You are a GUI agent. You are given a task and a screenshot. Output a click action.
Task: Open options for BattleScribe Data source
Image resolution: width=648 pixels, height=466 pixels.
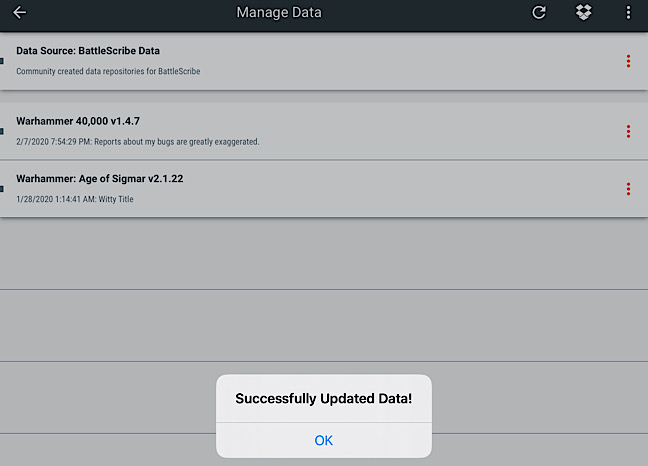pyautogui.click(x=628, y=61)
